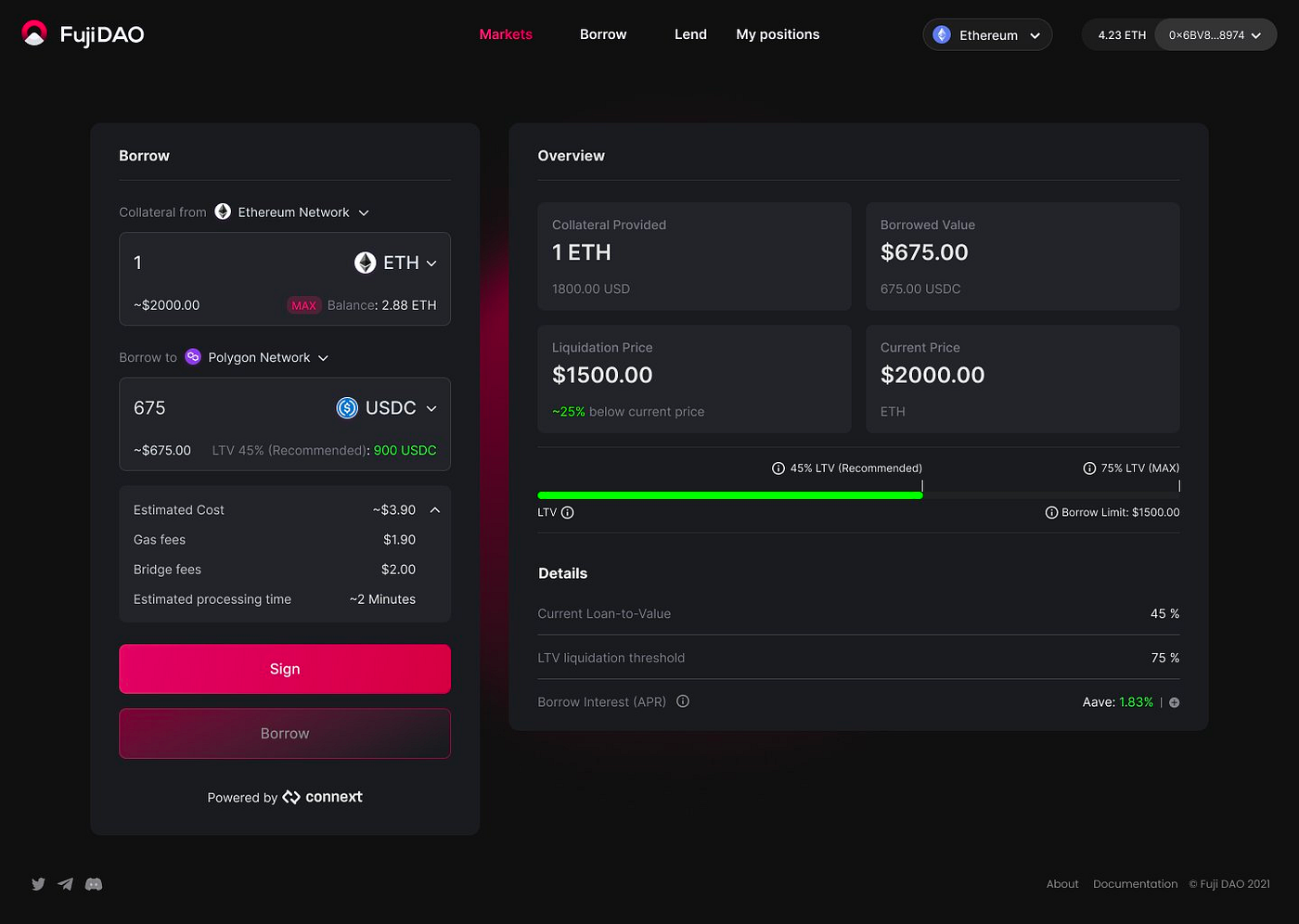This screenshot has width=1299, height=924.
Task: Open the Telegram link icon
Action: [x=65, y=884]
